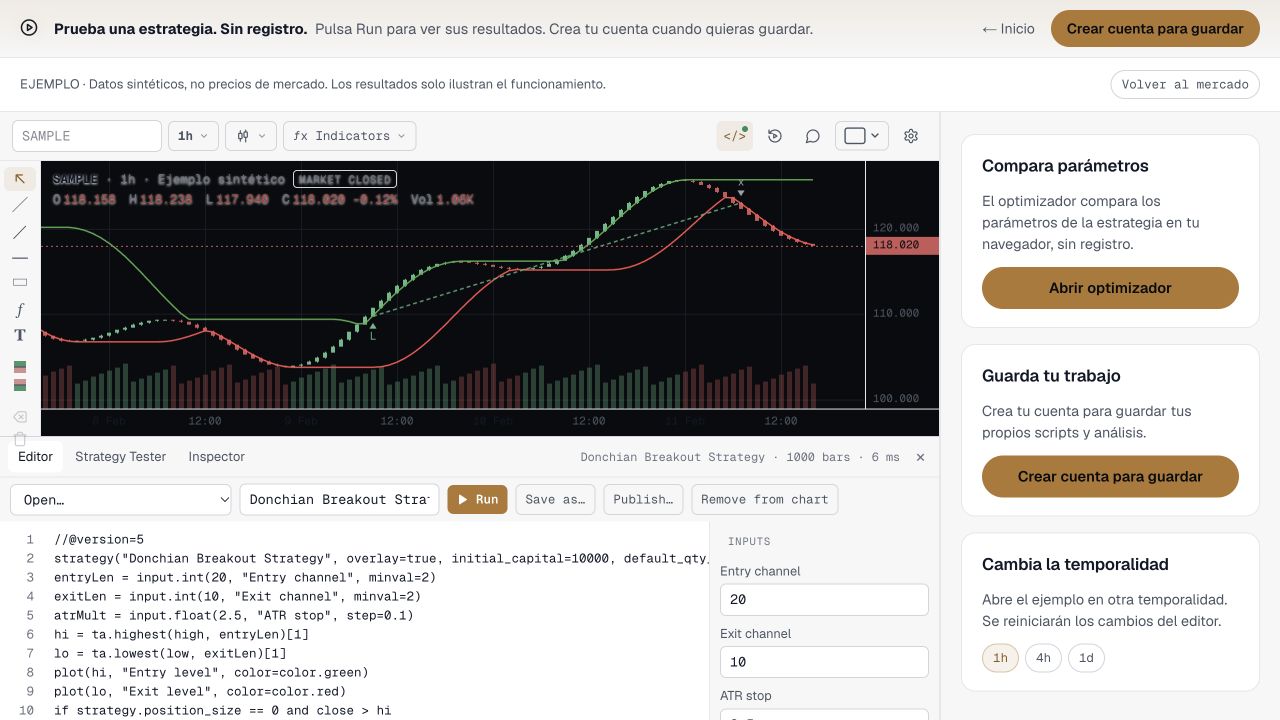
Task: Click the Publish… button
Action: pos(643,499)
